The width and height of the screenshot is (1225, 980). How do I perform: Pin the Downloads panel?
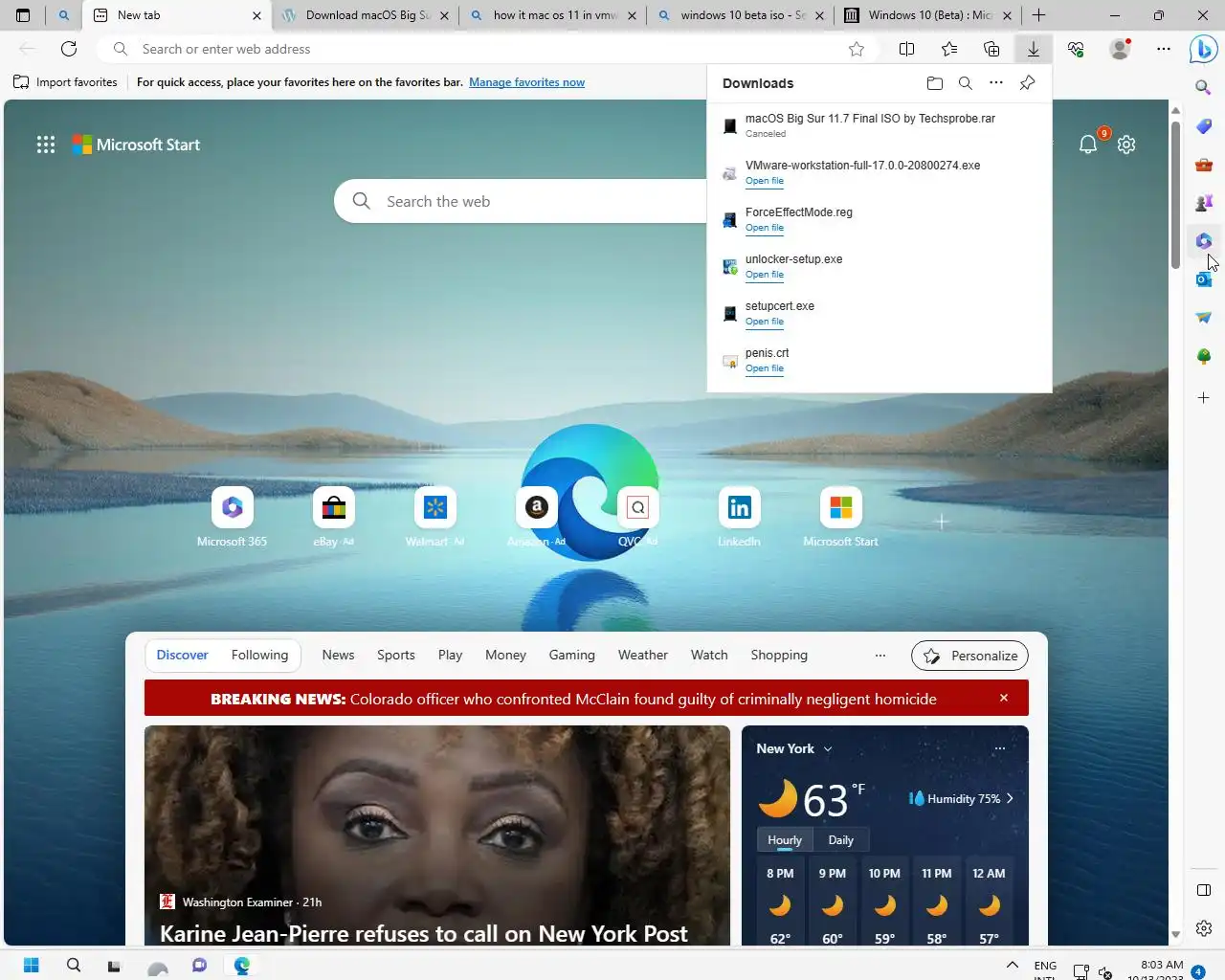click(1027, 83)
